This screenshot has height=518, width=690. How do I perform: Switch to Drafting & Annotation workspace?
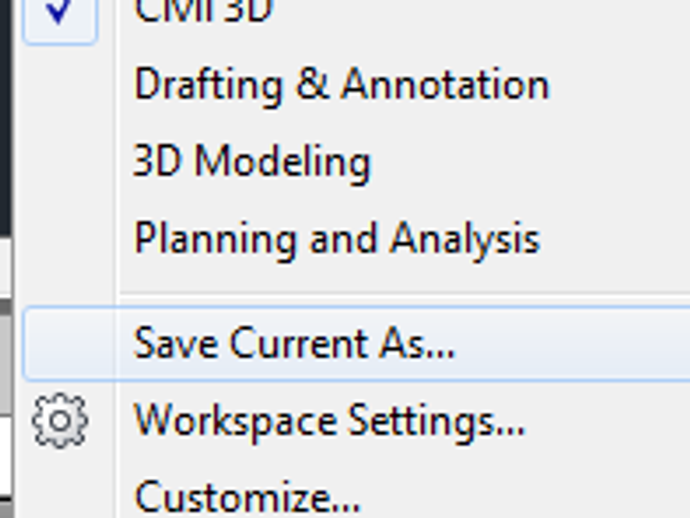coord(341,84)
